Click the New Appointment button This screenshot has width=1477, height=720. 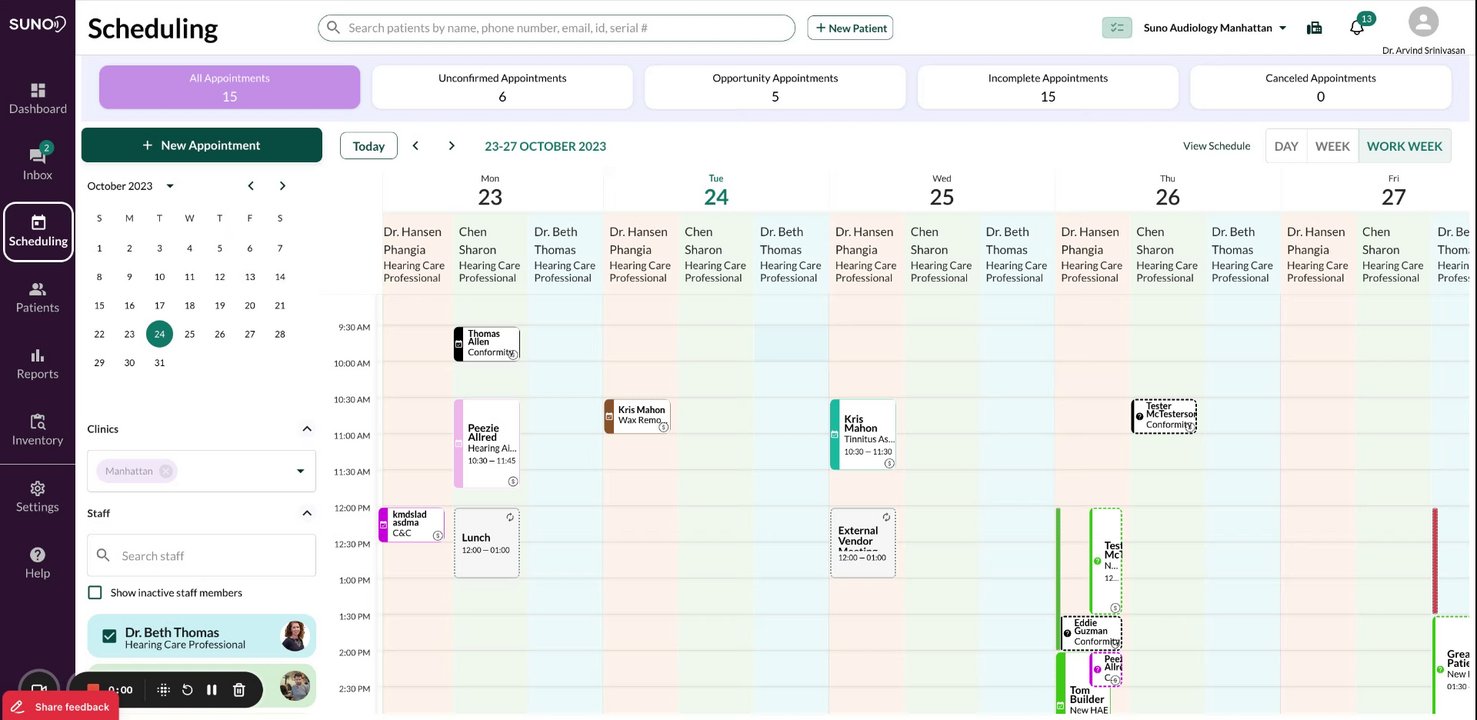point(202,145)
